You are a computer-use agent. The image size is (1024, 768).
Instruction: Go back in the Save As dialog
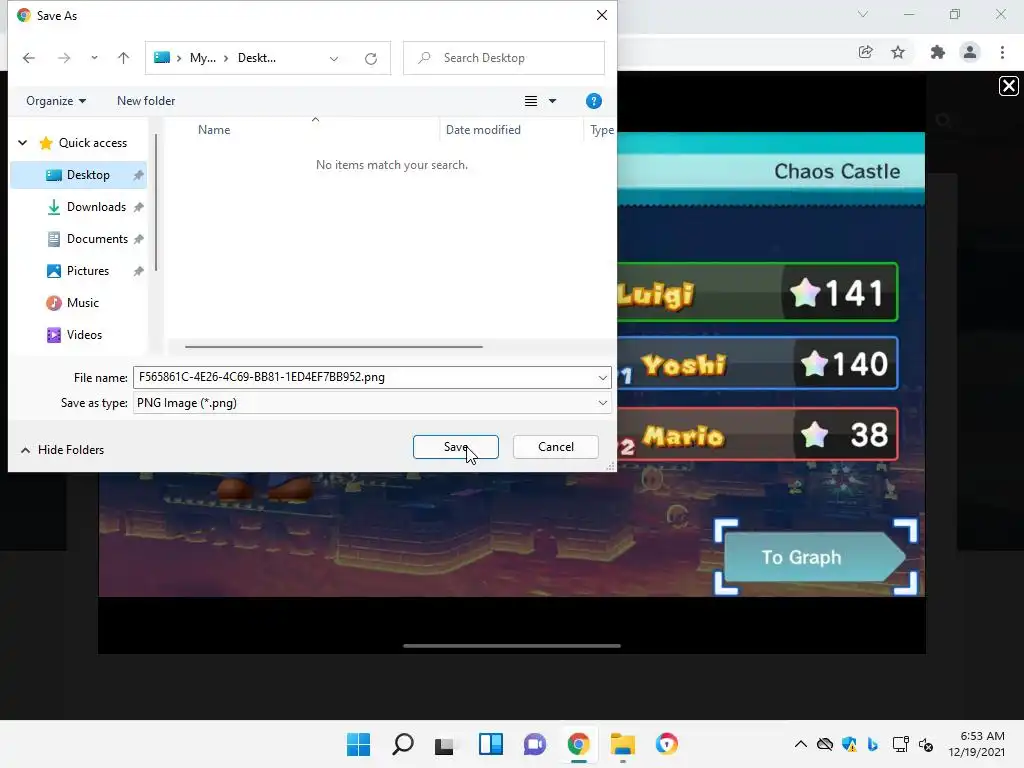29,58
